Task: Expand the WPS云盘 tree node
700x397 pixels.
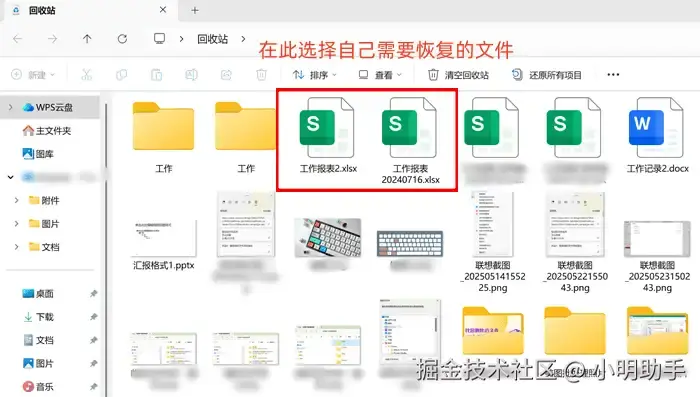Action: [11, 107]
